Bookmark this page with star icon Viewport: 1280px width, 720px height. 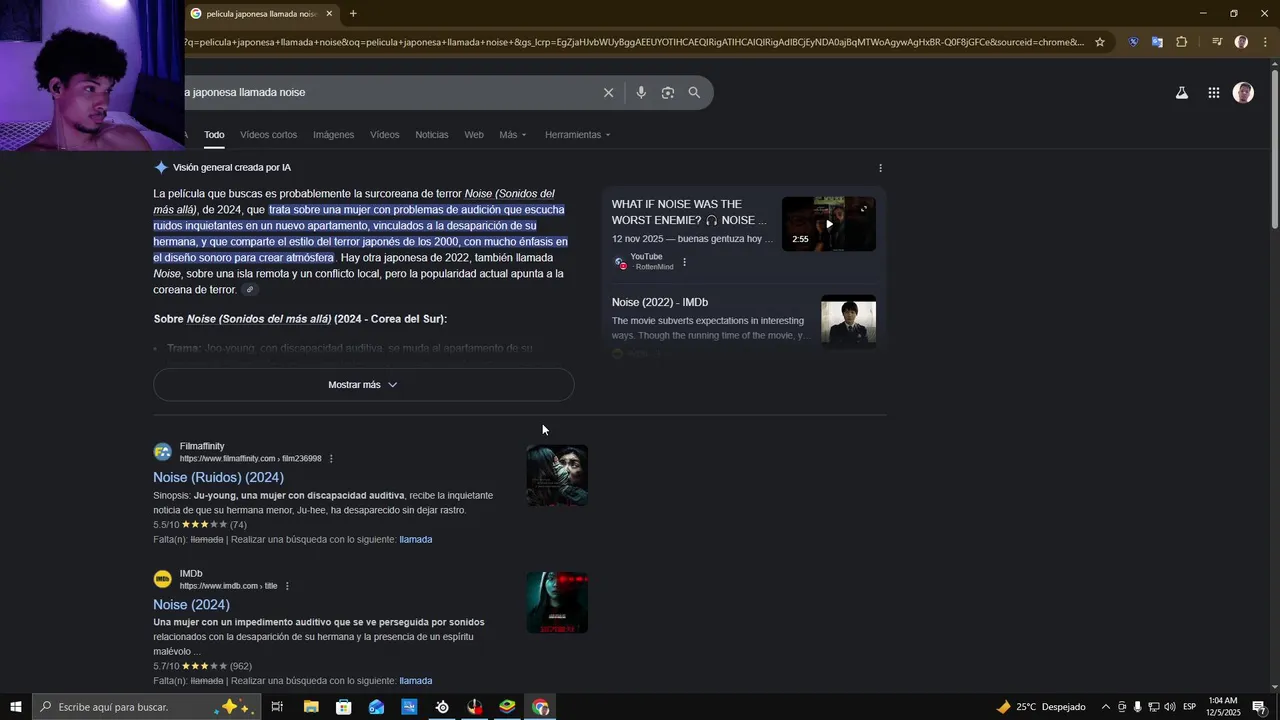pyautogui.click(x=1100, y=42)
